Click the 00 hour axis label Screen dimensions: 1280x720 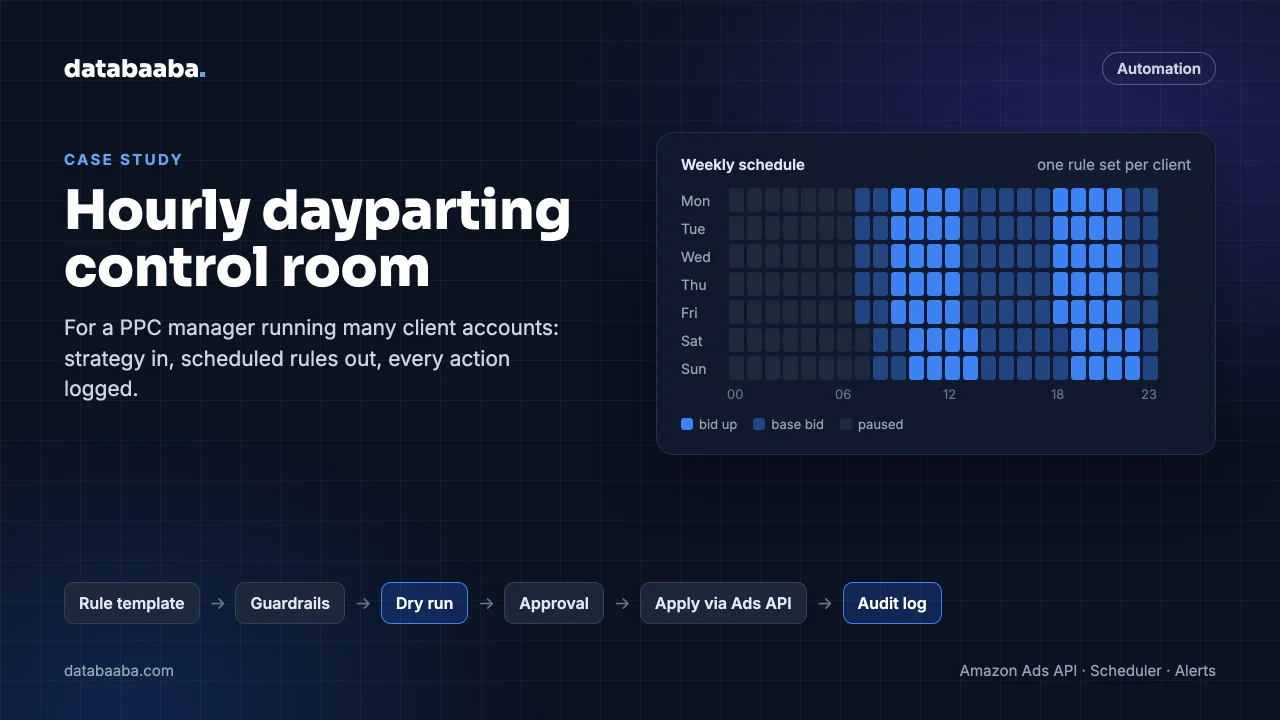click(x=736, y=394)
